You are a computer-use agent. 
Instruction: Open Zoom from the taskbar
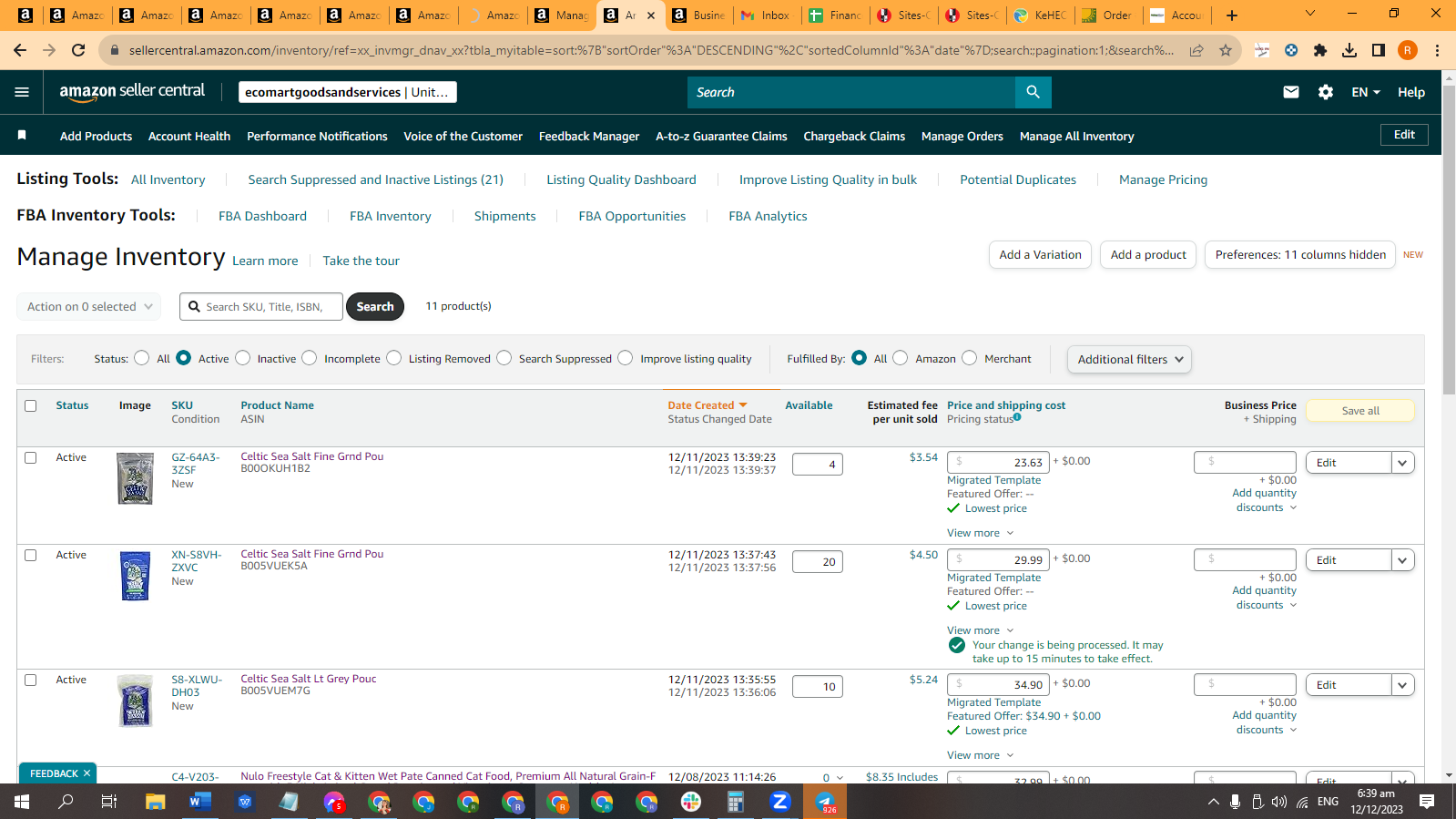(x=780, y=802)
